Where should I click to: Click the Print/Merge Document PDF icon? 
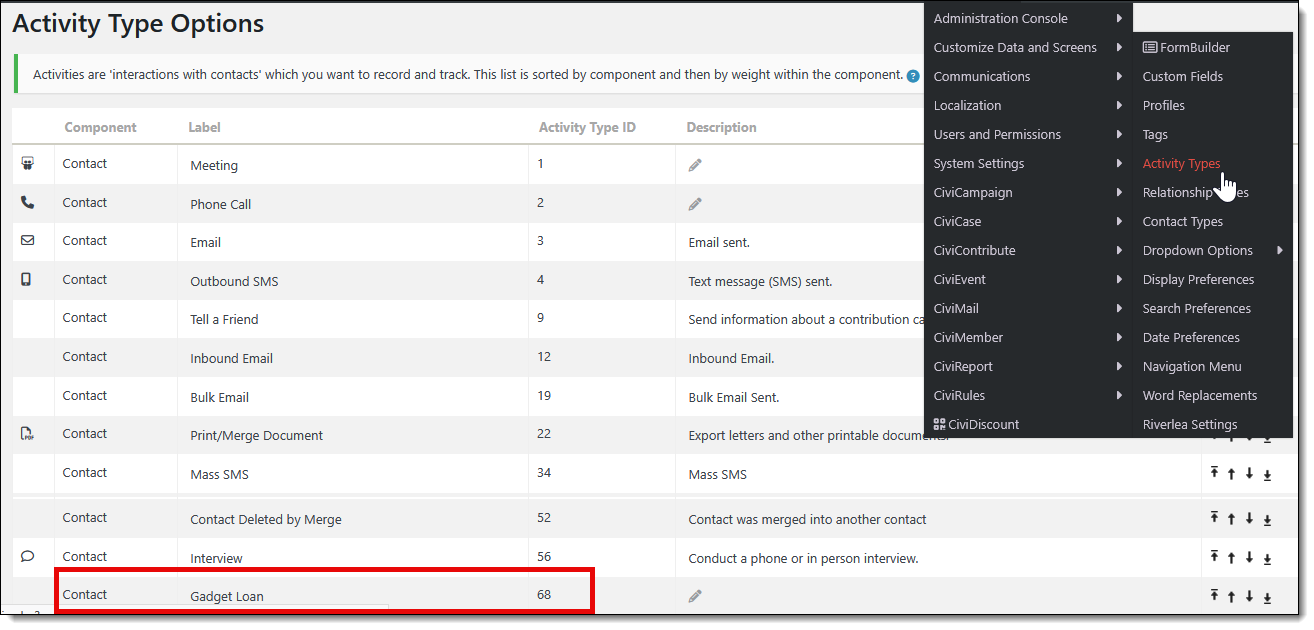click(27, 434)
